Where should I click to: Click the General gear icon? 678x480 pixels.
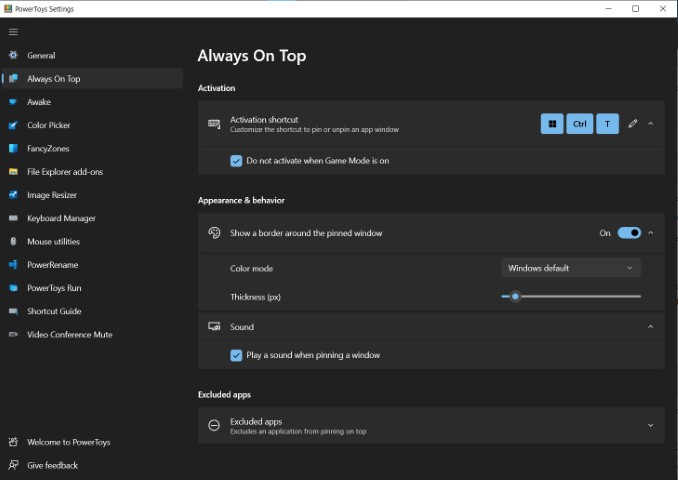click(13, 55)
